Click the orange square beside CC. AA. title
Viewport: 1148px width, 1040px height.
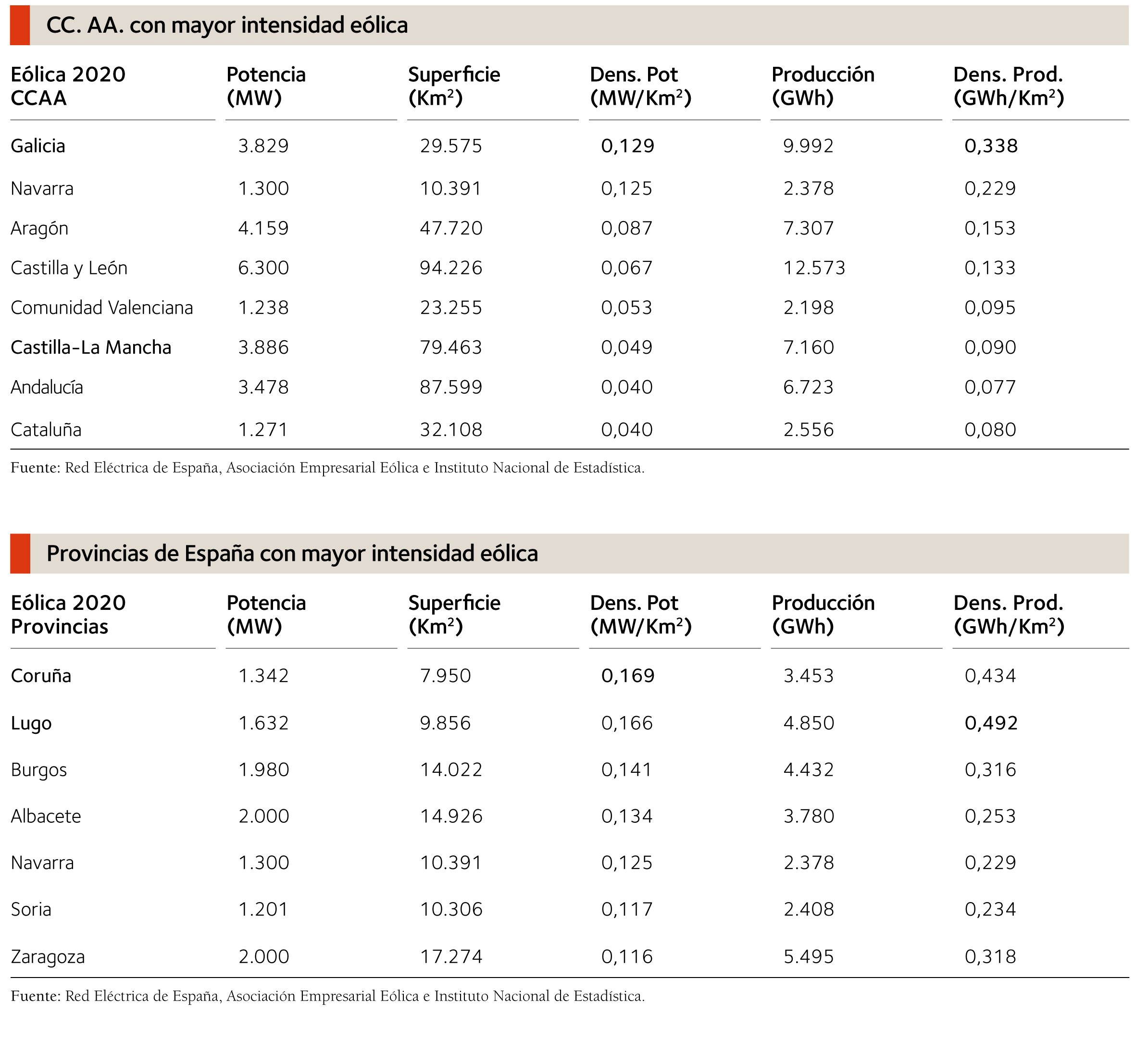(x=20, y=25)
